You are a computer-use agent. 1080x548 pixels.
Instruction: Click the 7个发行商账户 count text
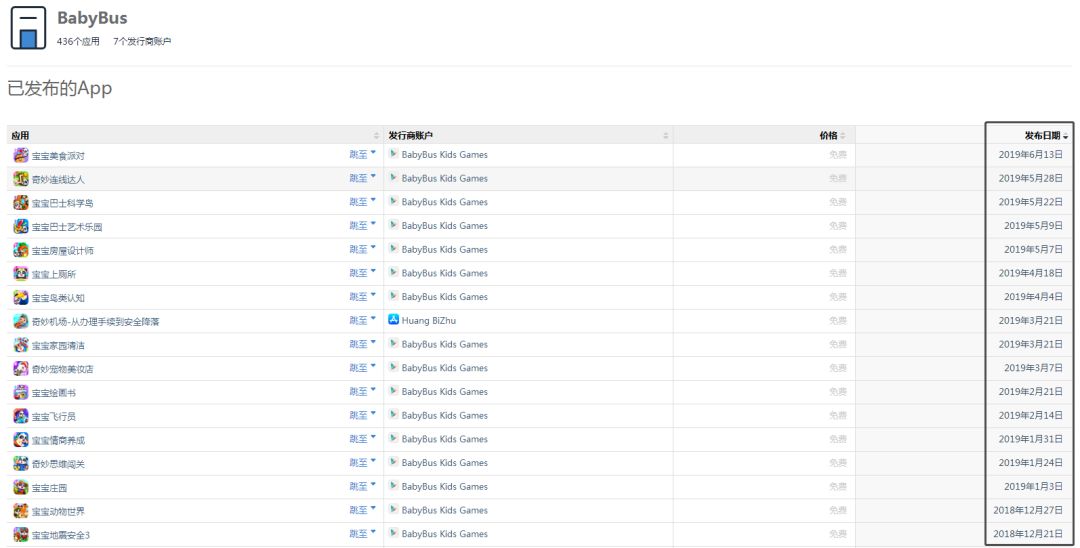[x=142, y=41]
